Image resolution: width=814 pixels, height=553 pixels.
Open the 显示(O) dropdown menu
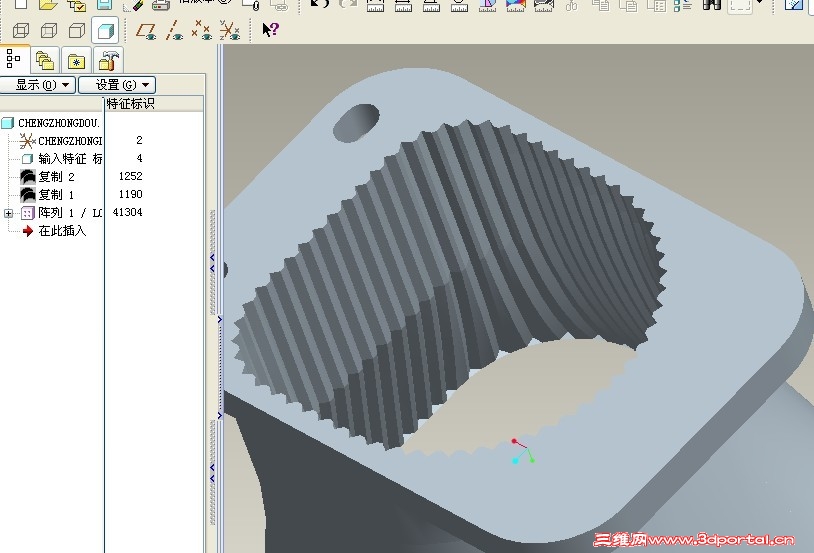point(38,85)
